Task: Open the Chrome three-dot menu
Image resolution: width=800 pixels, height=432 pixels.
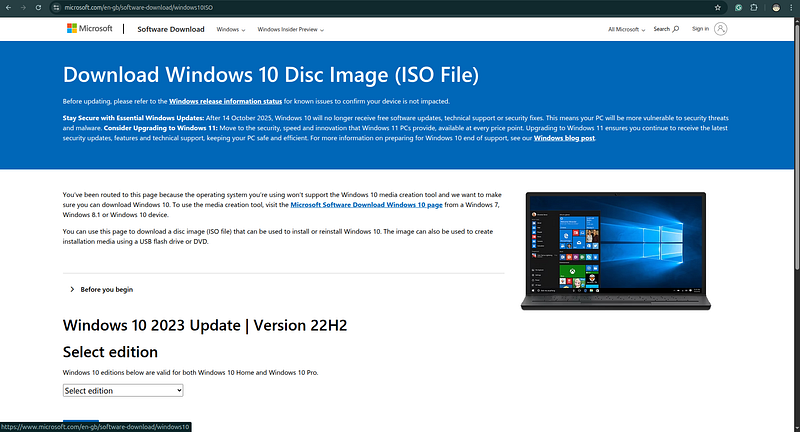Action: click(791, 8)
